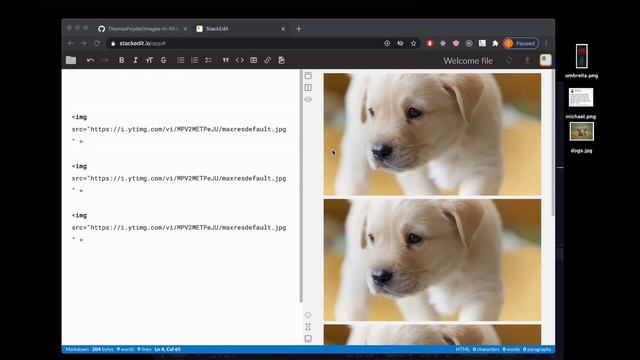Screen dimensions: 640x360
Task: Insert a blockquote
Action: click(225, 60)
